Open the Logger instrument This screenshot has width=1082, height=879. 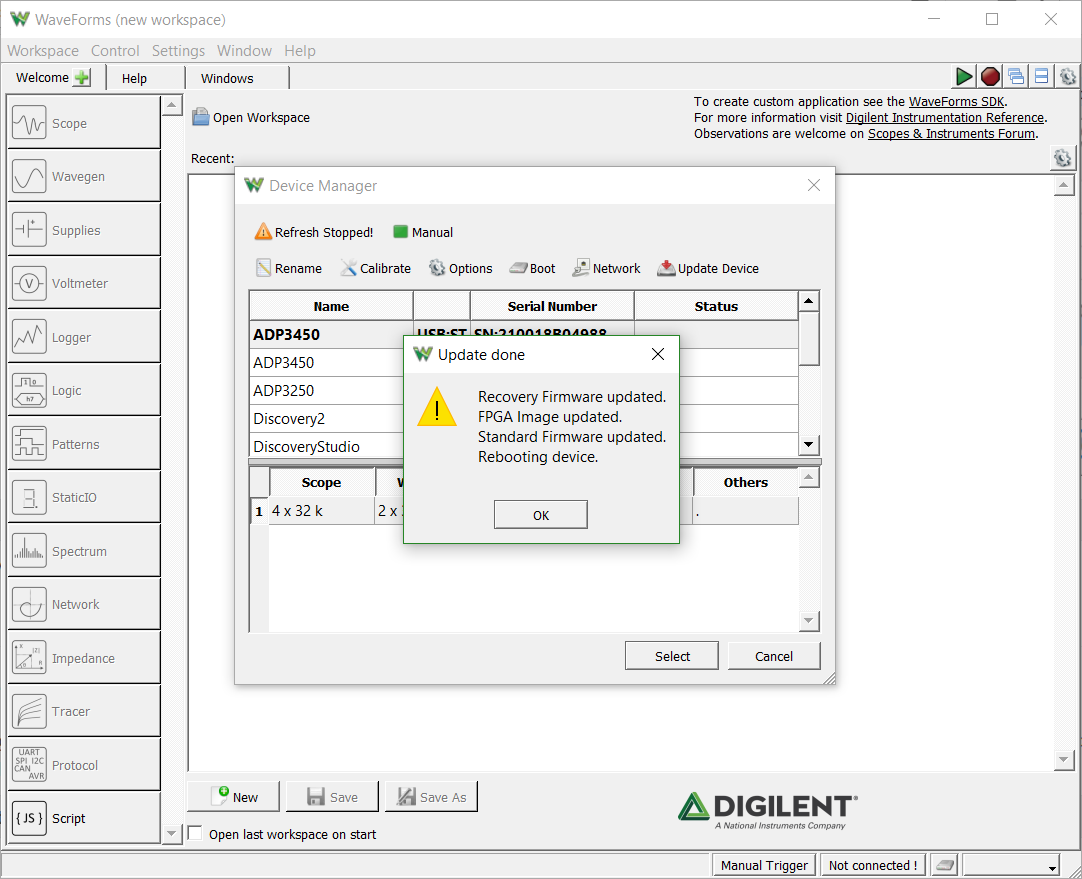(83, 337)
